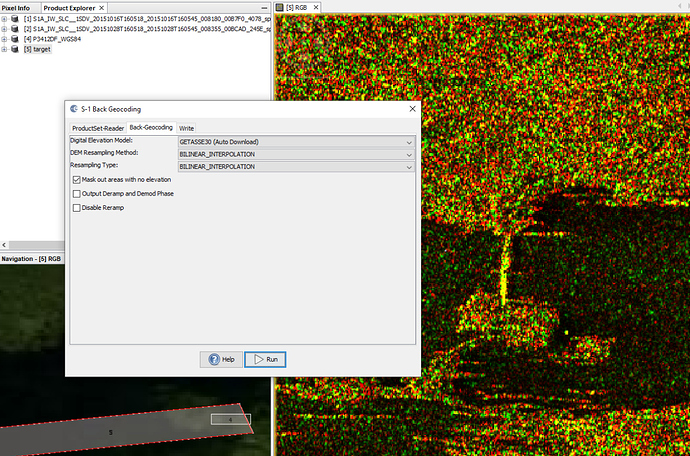Click product icon of target entry
Image resolution: width=690 pixels, height=456 pixels.
(15, 49)
